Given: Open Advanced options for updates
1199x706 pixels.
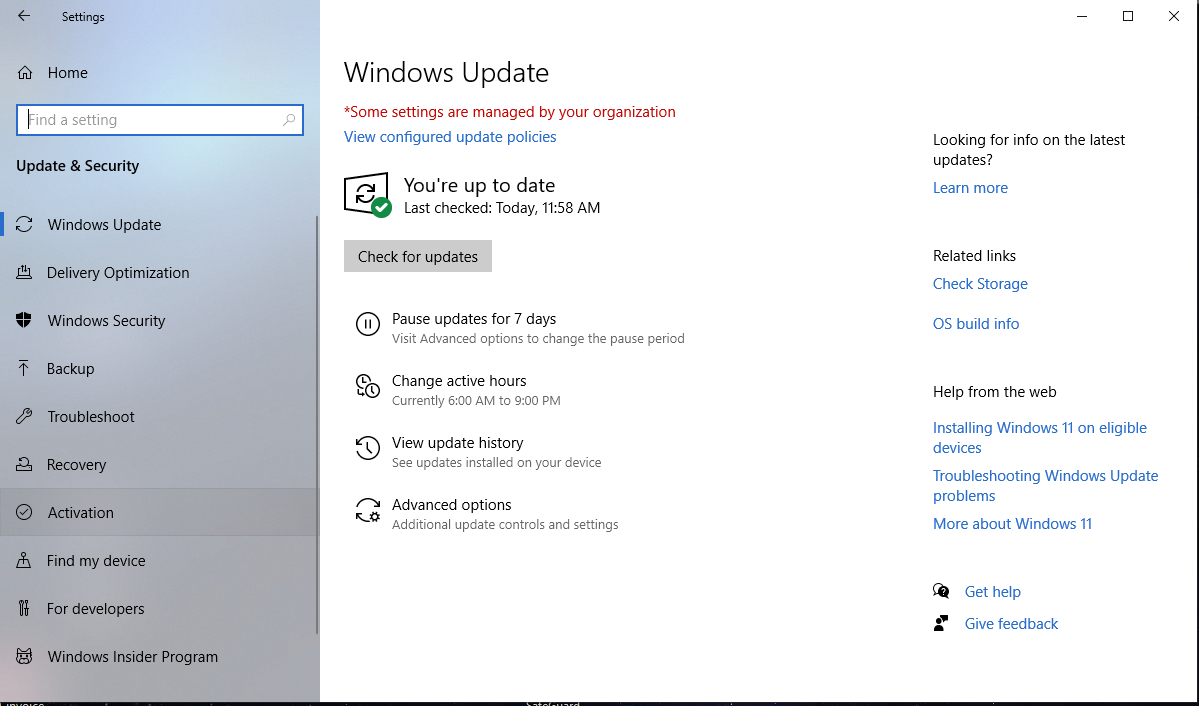Looking at the screenshot, I should (487, 514).
